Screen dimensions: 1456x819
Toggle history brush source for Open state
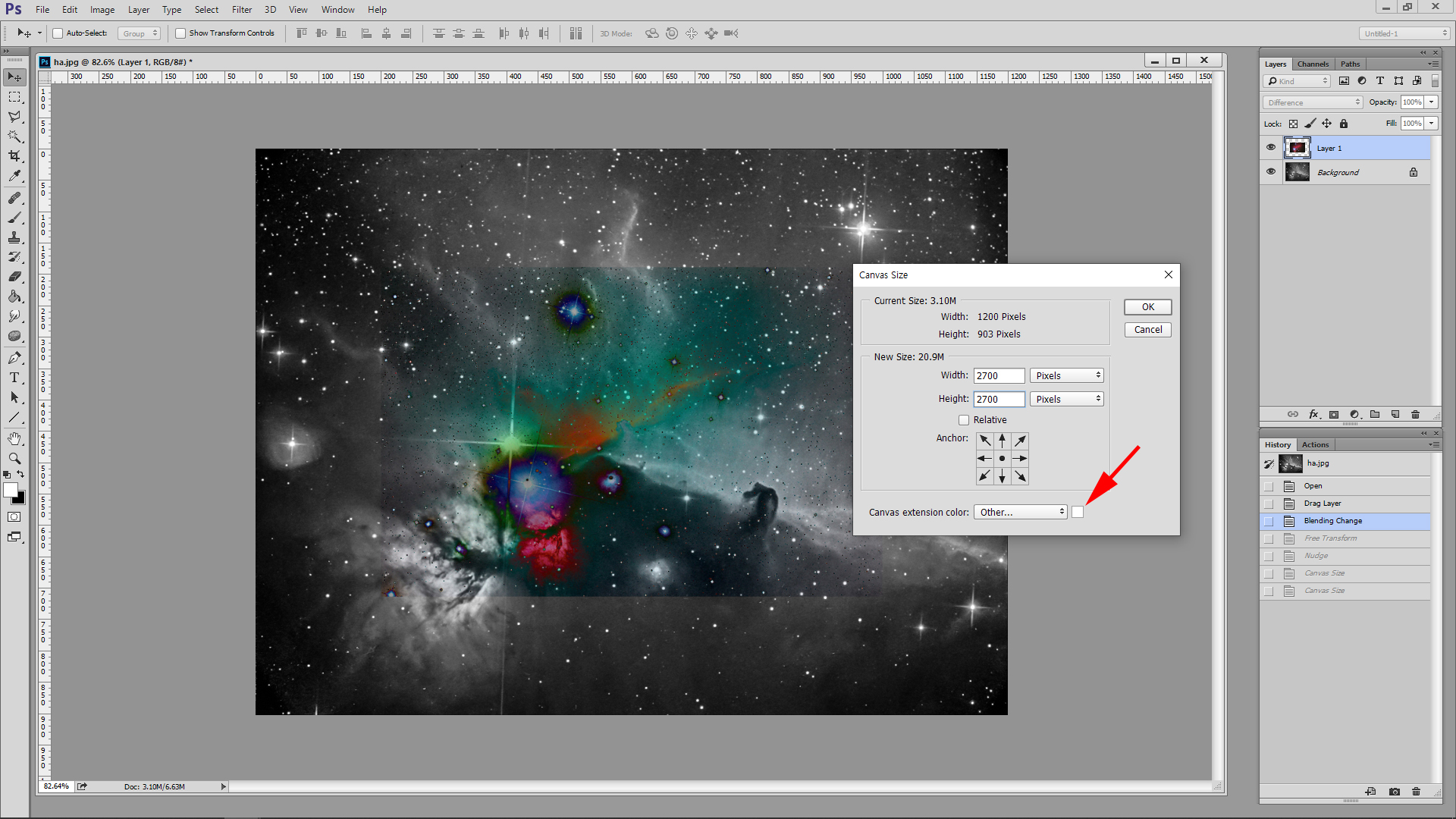(1269, 486)
